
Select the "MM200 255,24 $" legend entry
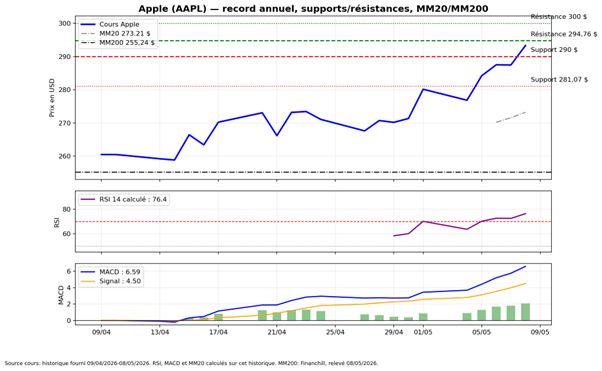[x=117, y=43]
